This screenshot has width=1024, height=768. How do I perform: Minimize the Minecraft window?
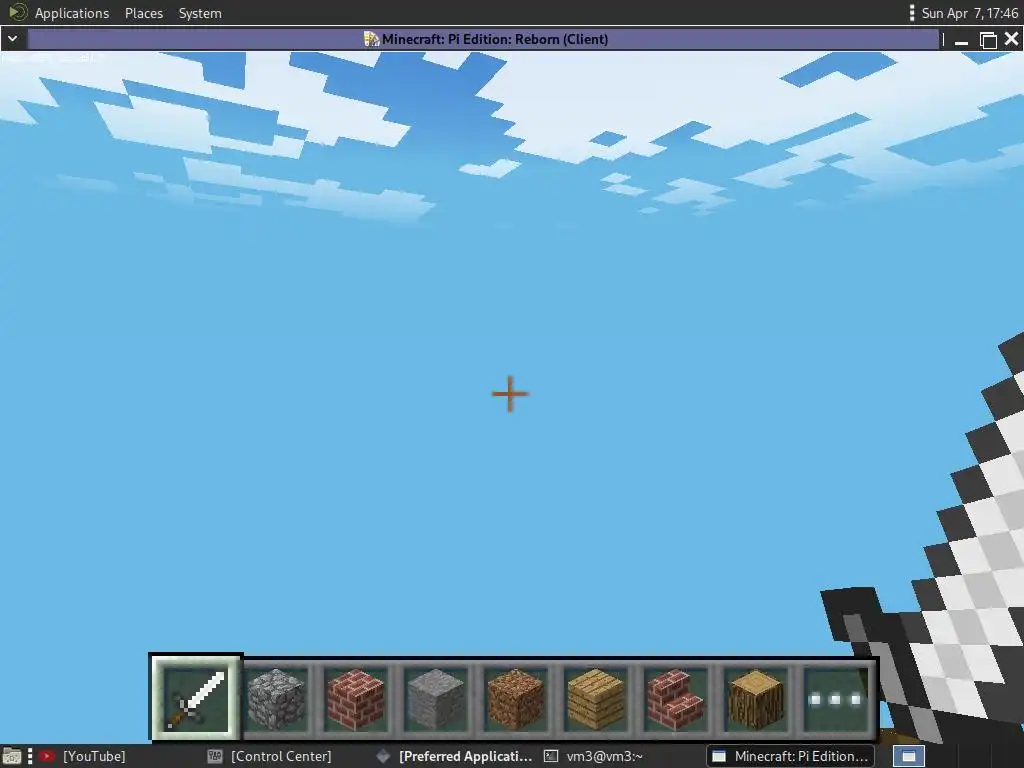pyautogui.click(x=961, y=40)
